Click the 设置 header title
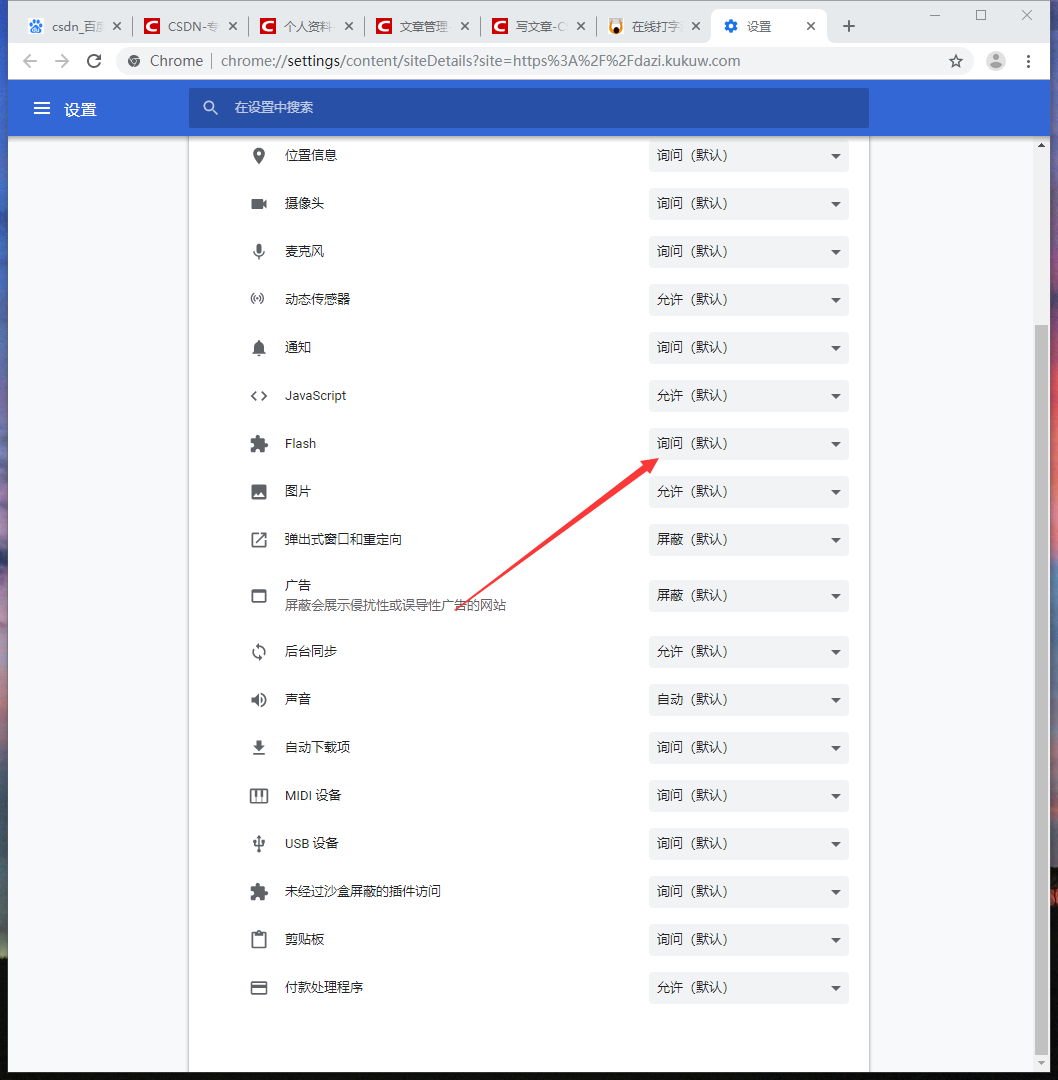 pyautogui.click(x=80, y=110)
